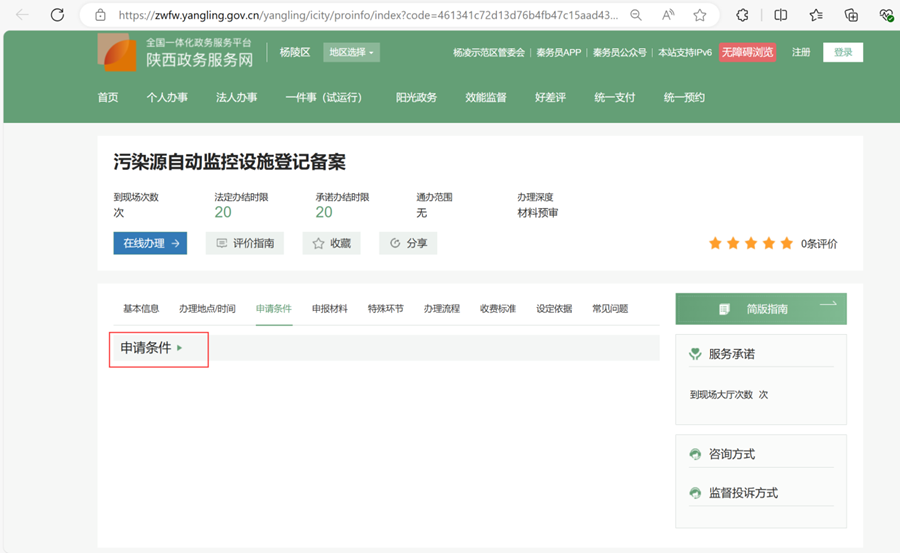Click the 在线办理 button
This screenshot has height=553, width=900.
[x=150, y=243]
